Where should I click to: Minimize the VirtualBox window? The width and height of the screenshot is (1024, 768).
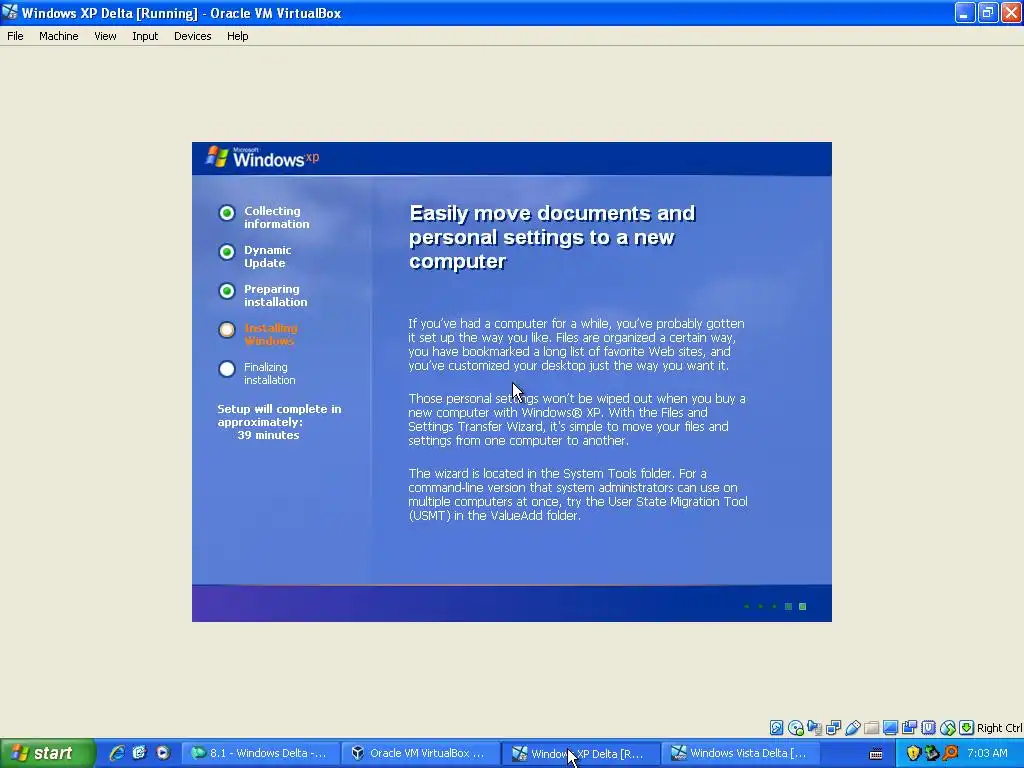click(x=965, y=12)
